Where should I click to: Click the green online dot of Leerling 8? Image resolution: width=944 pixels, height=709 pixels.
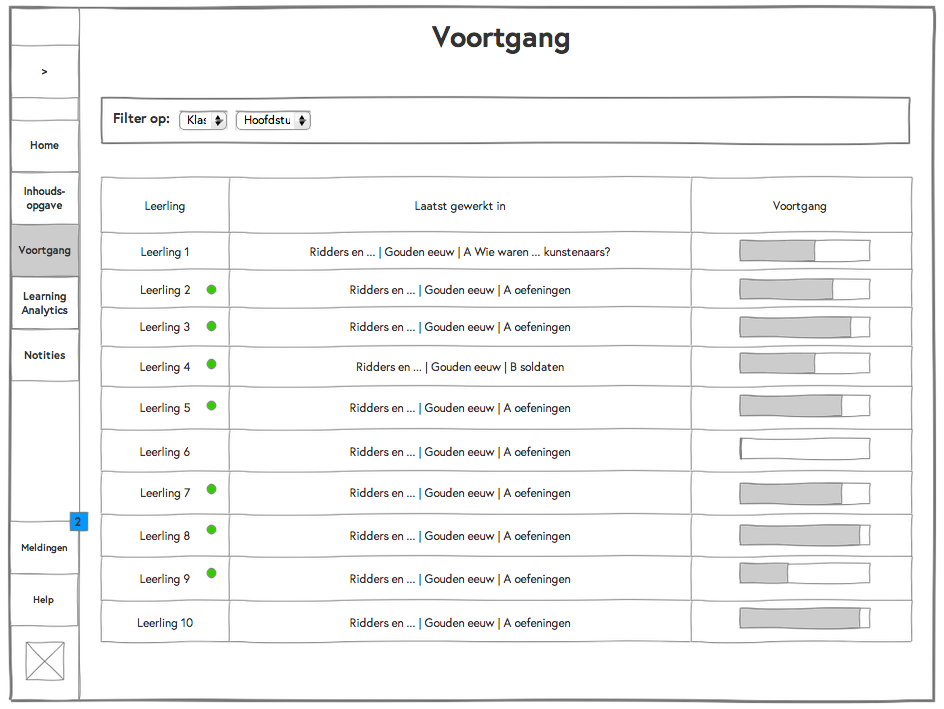pos(211,530)
